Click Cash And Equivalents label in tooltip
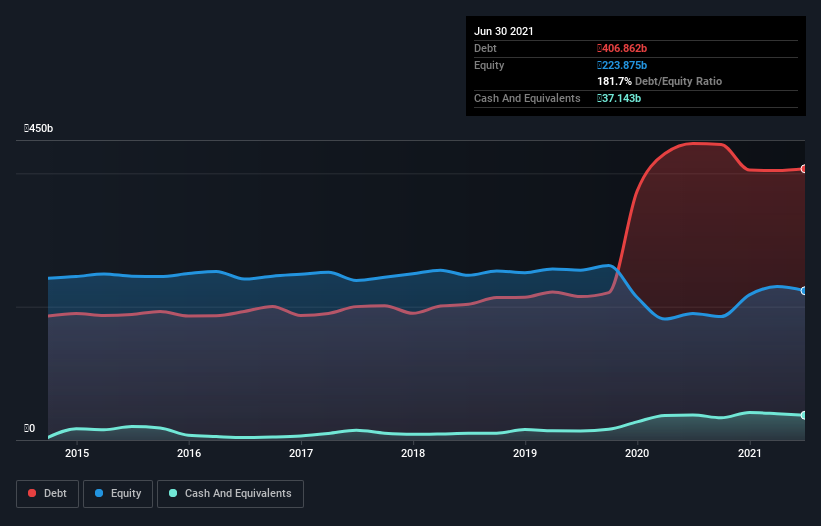The height and width of the screenshot is (526, 821). (x=527, y=98)
